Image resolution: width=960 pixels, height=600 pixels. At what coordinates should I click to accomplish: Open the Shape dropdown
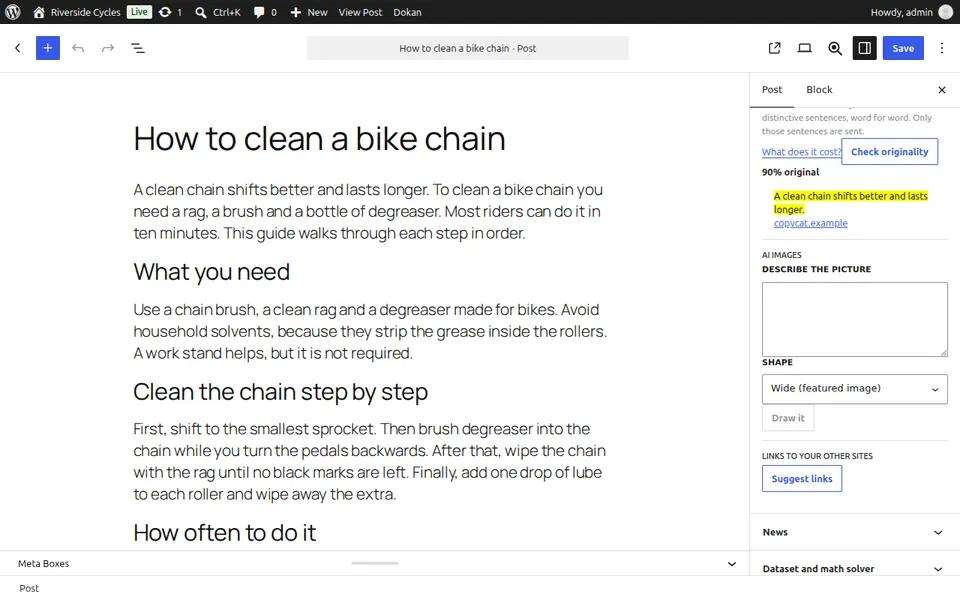pyautogui.click(x=855, y=389)
